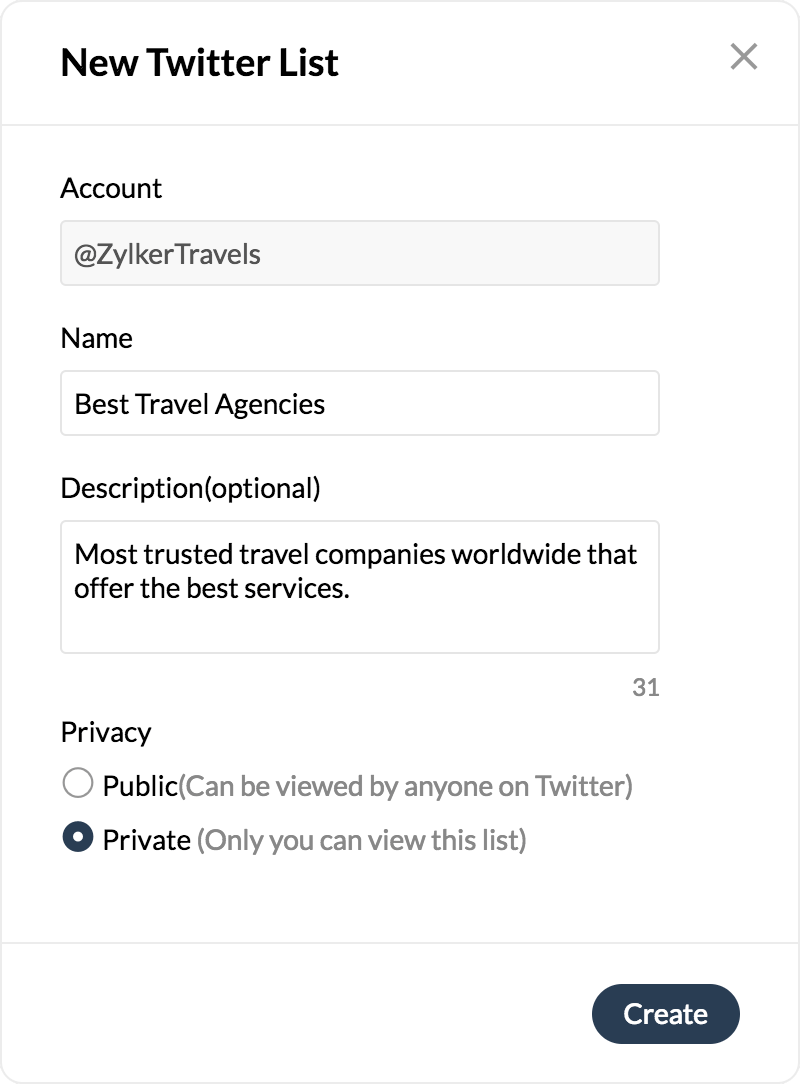The height and width of the screenshot is (1084, 800).
Task: Click the Account field label
Action: [111, 188]
